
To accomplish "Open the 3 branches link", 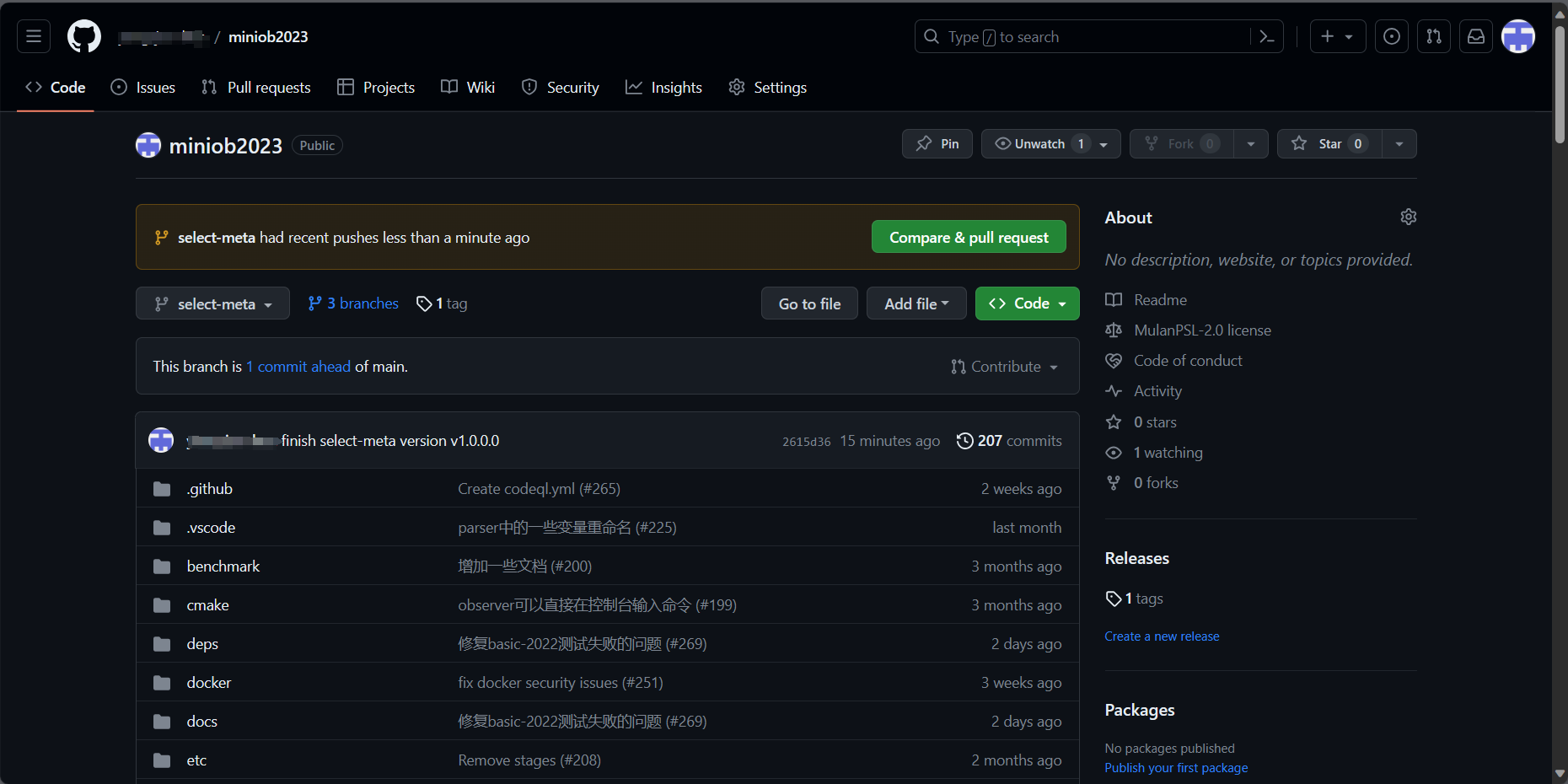I will [x=353, y=303].
